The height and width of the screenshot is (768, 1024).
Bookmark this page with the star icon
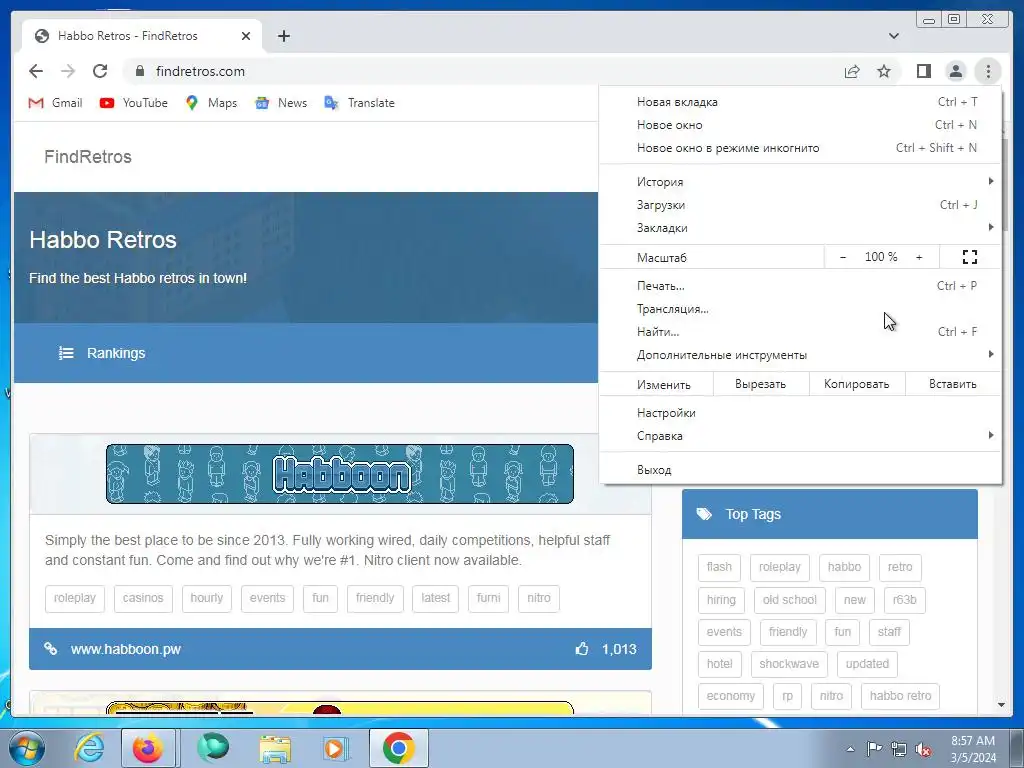point(884,71)
